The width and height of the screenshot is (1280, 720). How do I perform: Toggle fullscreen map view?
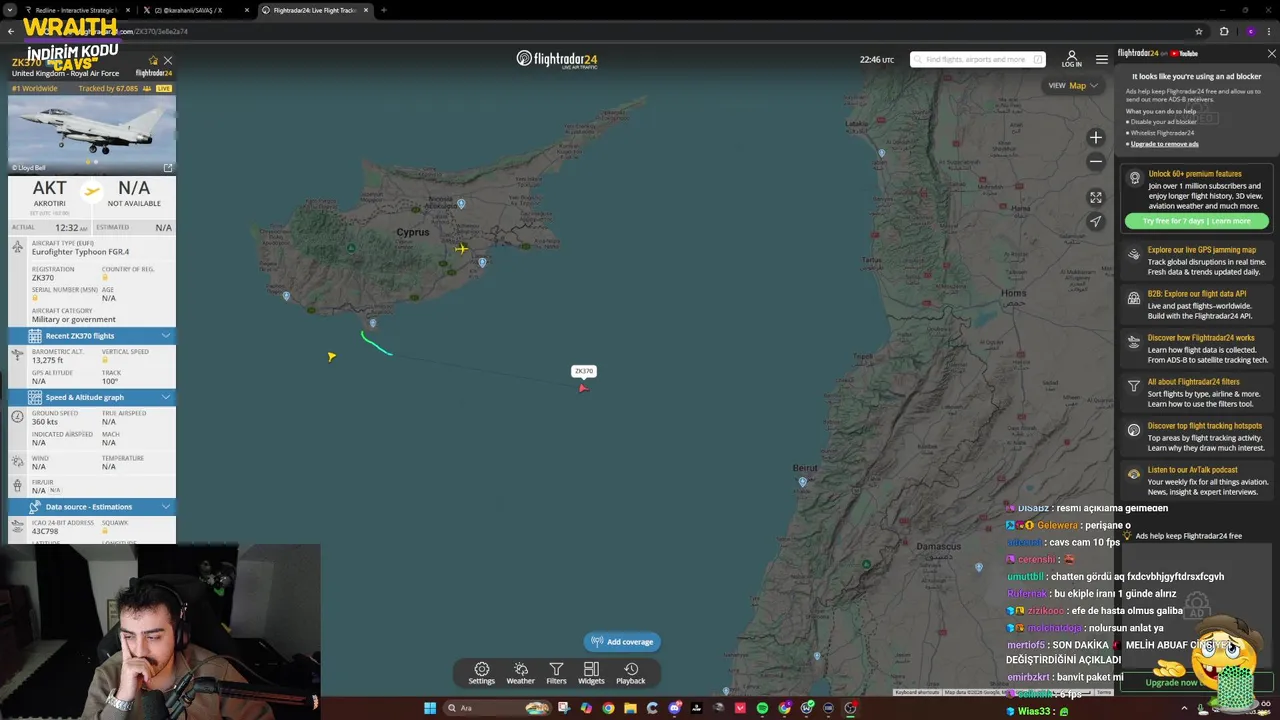1096,198
